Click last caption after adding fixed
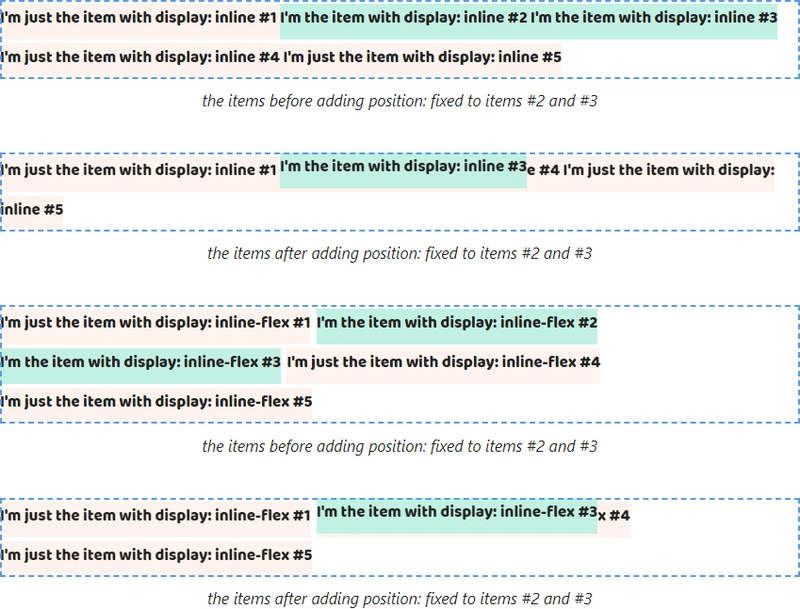The width and height of the screenshot is (800, 609). click(x=399, y=598)
